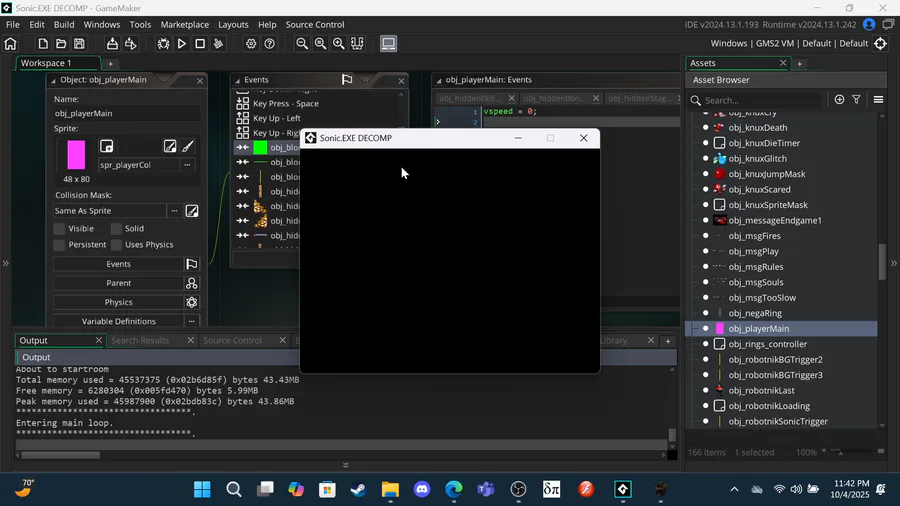Click the Events button in Object editor
Screen dimensions: 900x506
pyautogui.click(x=118, y=264)
